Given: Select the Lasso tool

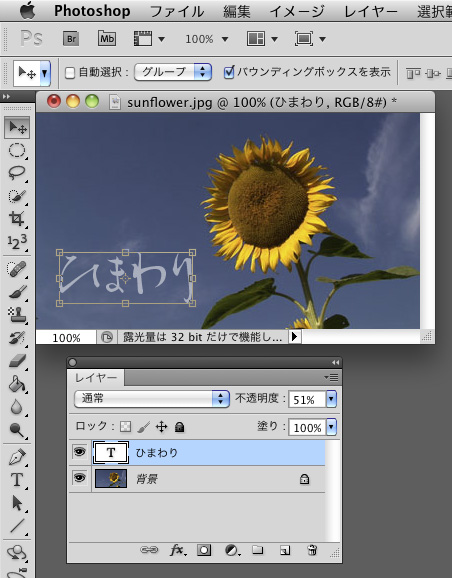Looking at the screenshot, I should (x=17, y=173).
